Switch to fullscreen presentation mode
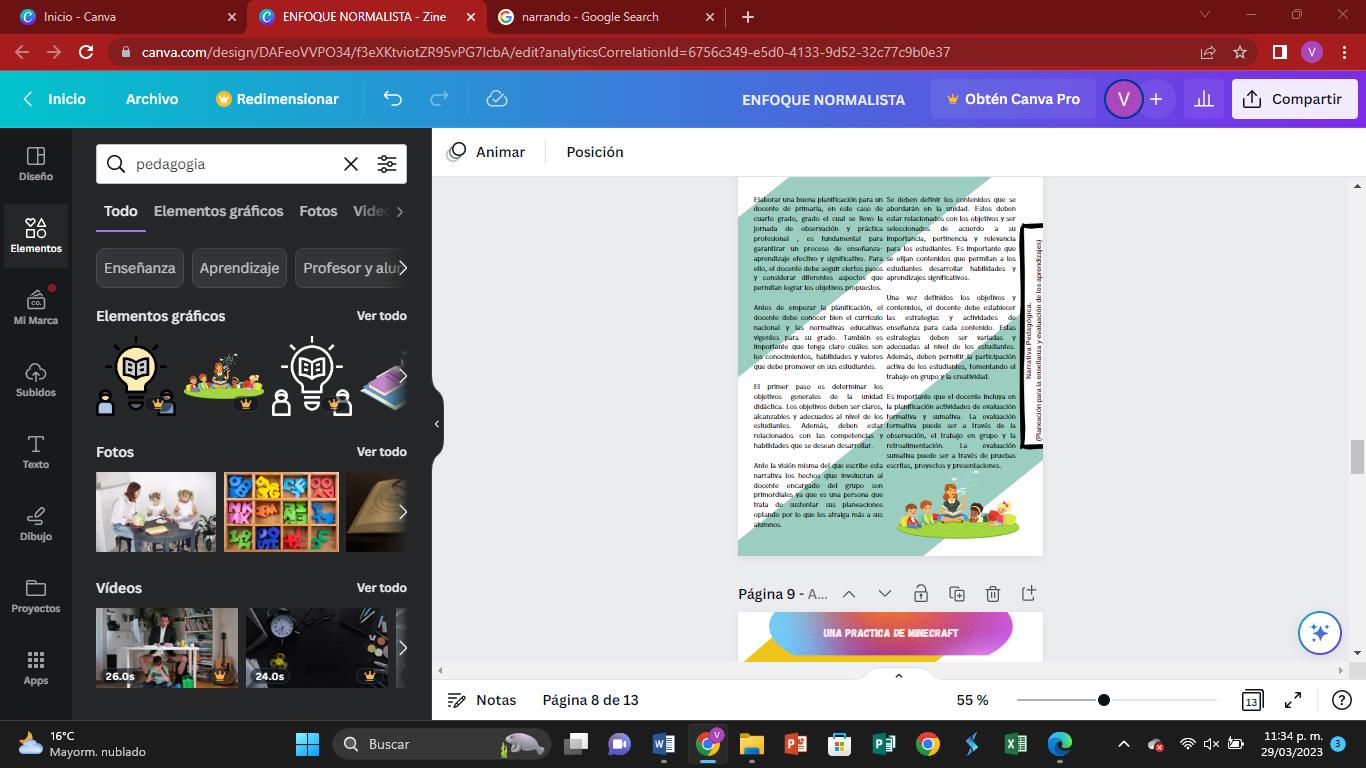The width and height of the screenshot is (1366, 768). [1293, 700]
